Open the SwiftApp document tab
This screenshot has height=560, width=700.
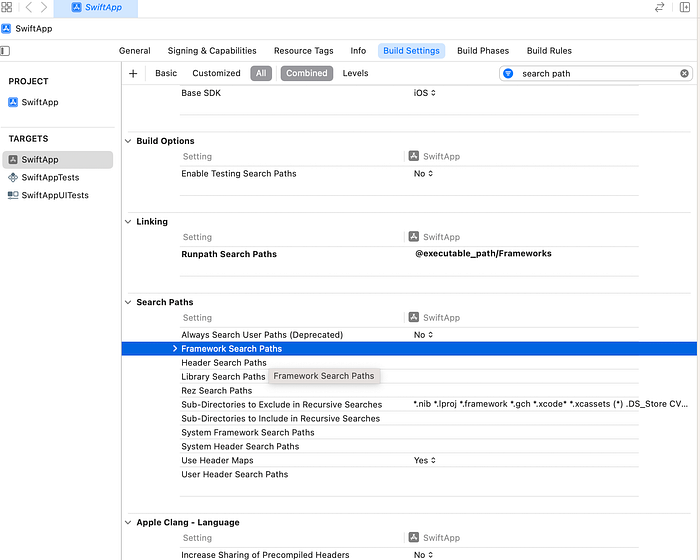click(96, 8)
